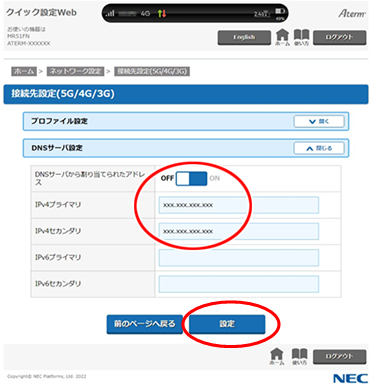Check the green and red data transfer arrows

pyautogui.click(x=162, y=13)
